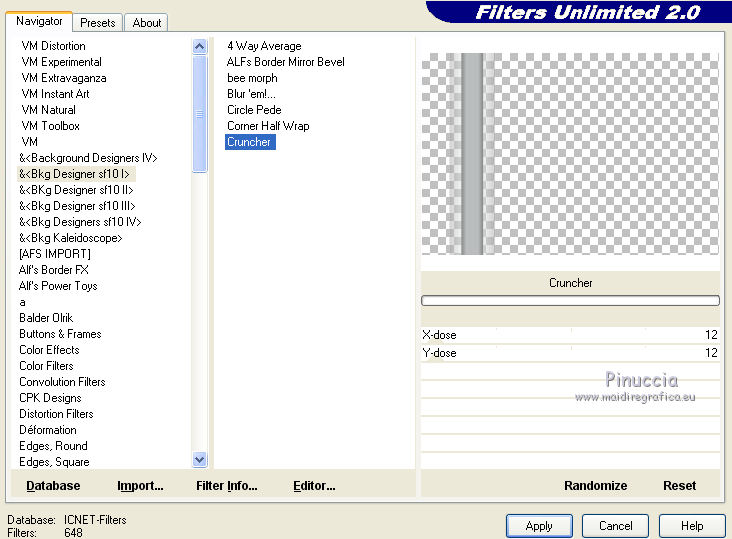The width and height of the screenshot is (732, 539).
Task: Click the category list scroll down arrow
Action: (199, 460)
